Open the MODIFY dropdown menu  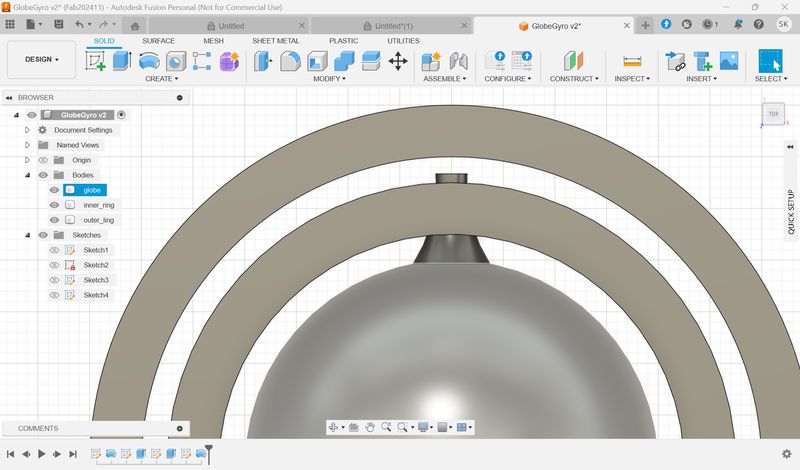329,79
